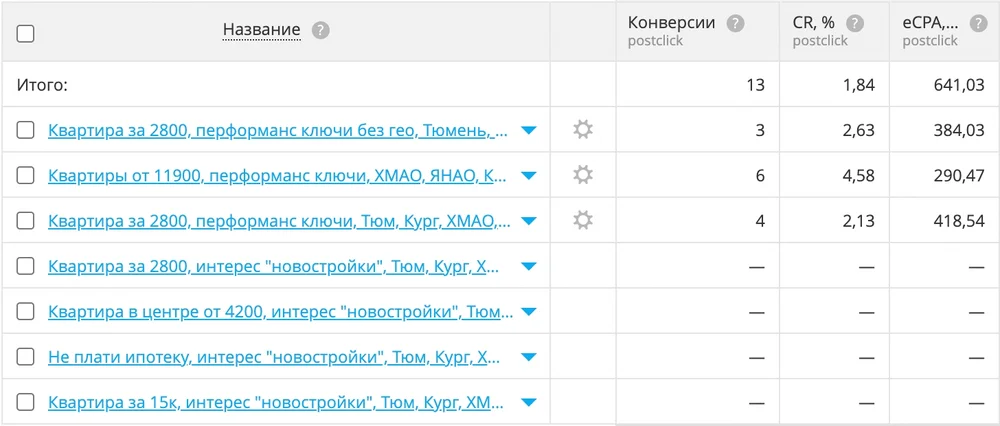The width and height of the screenshot is (1000, 426).
Task: Expand dropdown arrow for 'Квартиры от 11900' campaign
Action: (529, 176)
